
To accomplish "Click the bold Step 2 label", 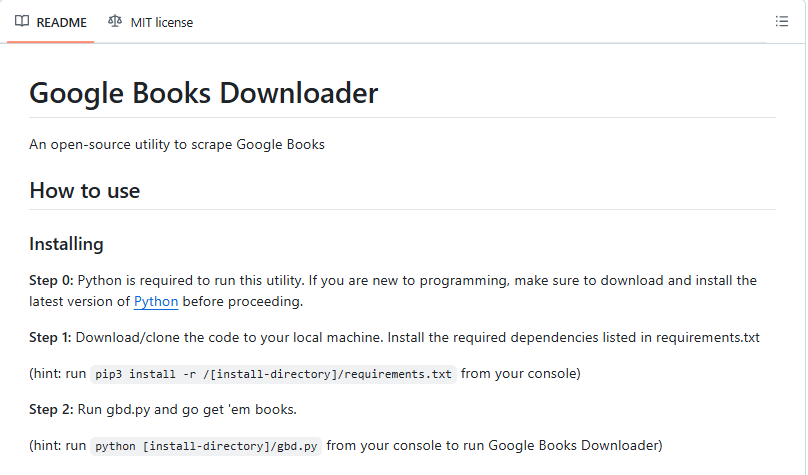I will pyautogui.click(x=51, y=409).
